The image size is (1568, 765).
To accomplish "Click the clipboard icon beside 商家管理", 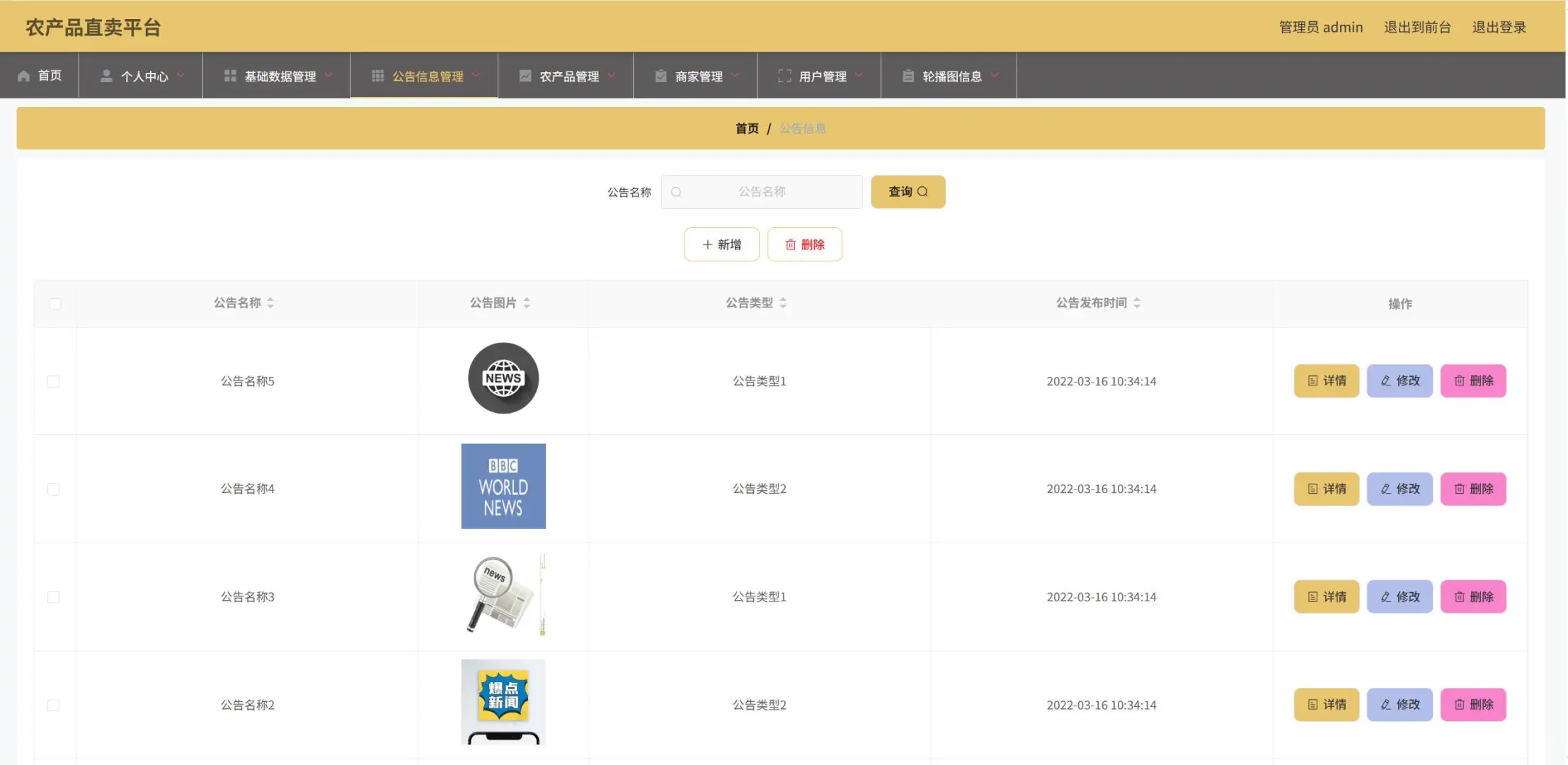I will [x=660, y=76].
